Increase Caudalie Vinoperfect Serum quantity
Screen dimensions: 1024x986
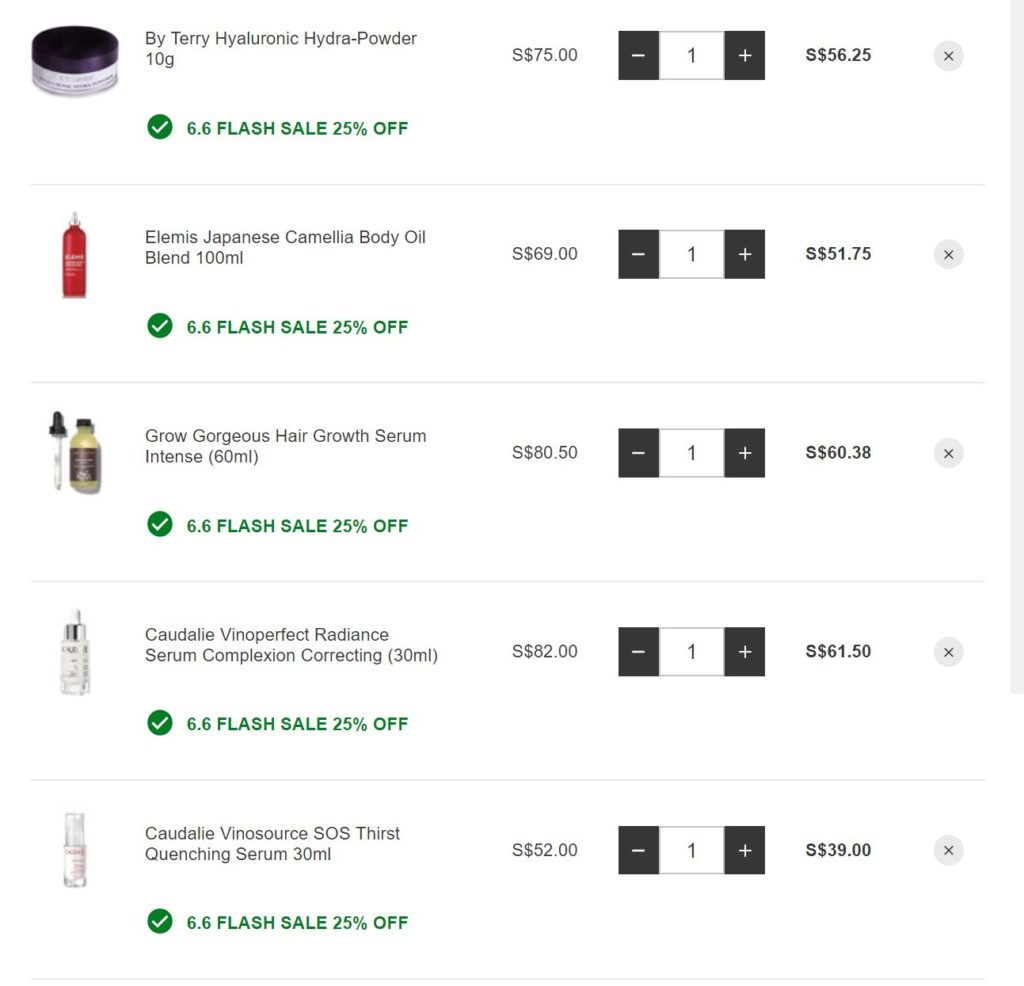pos(744,652)
